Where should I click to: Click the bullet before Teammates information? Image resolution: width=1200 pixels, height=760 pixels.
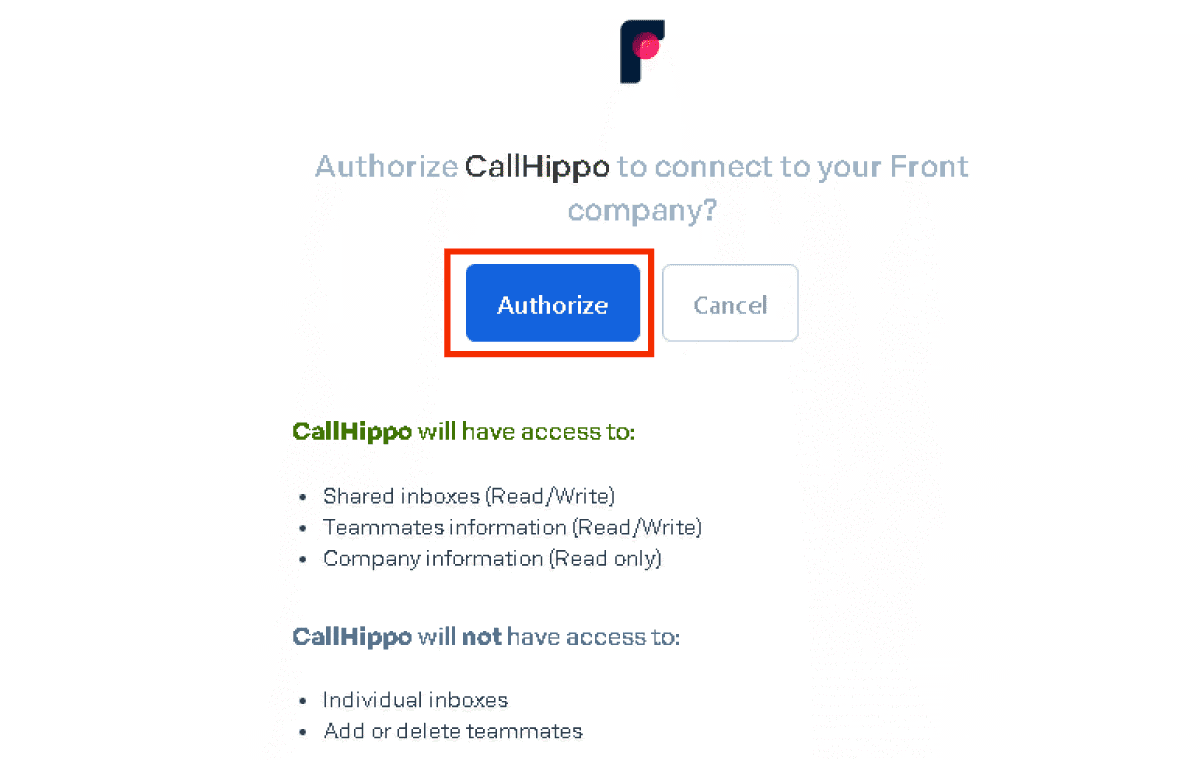tap(303, 528)
